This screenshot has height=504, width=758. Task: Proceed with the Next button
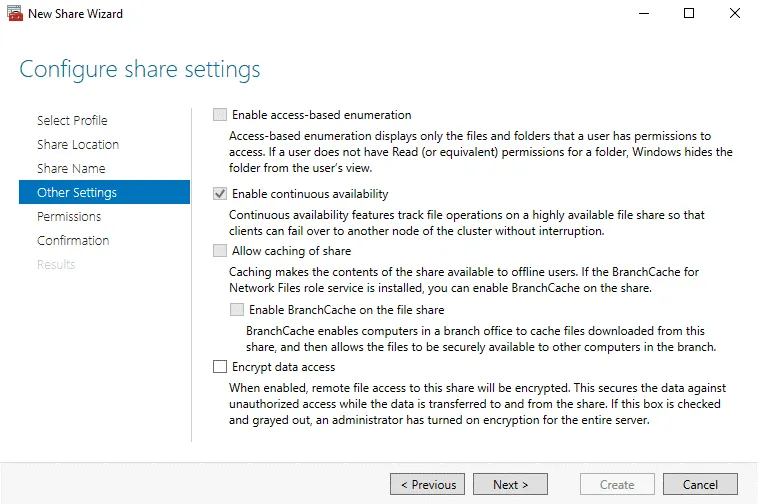point(510,484)
